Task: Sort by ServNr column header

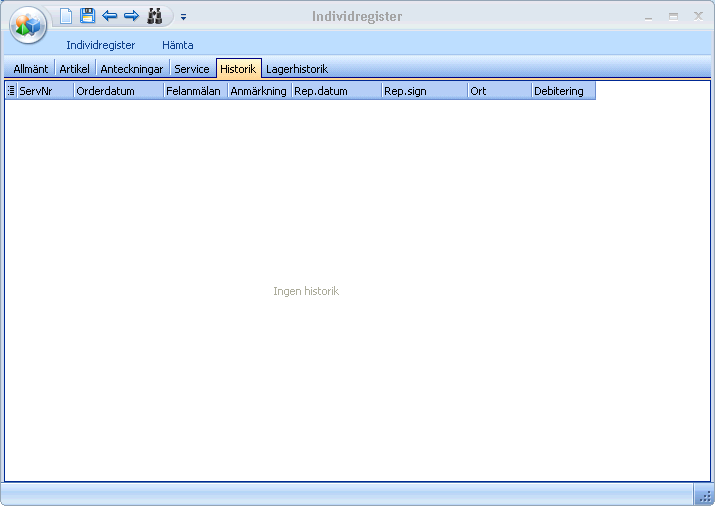Action: point(45,91)
